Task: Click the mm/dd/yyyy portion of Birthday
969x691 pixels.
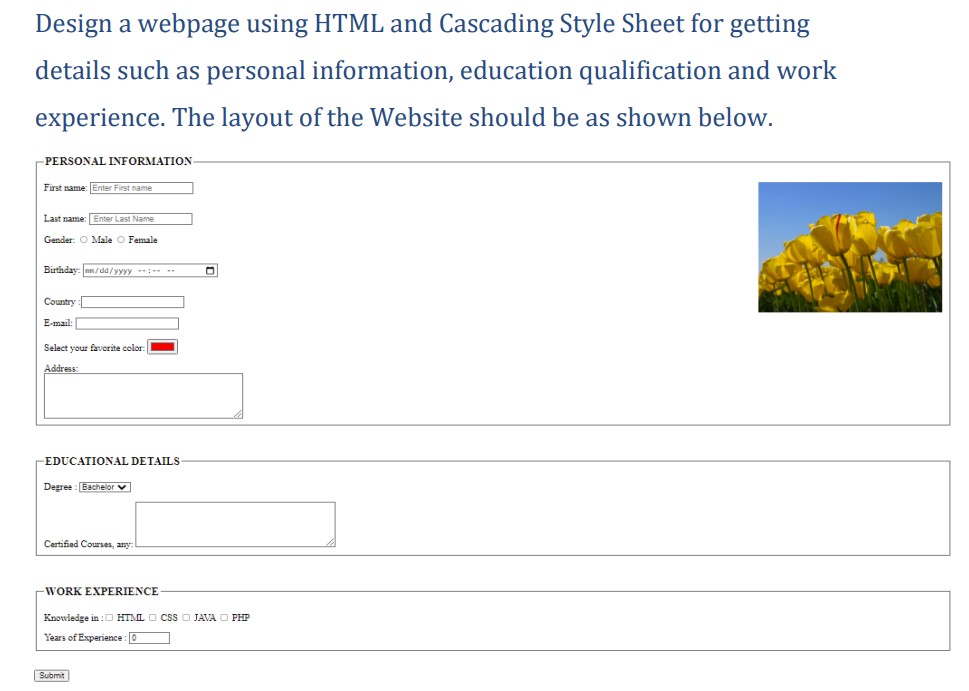Action: pyautogui.click(x=108, y=270)
